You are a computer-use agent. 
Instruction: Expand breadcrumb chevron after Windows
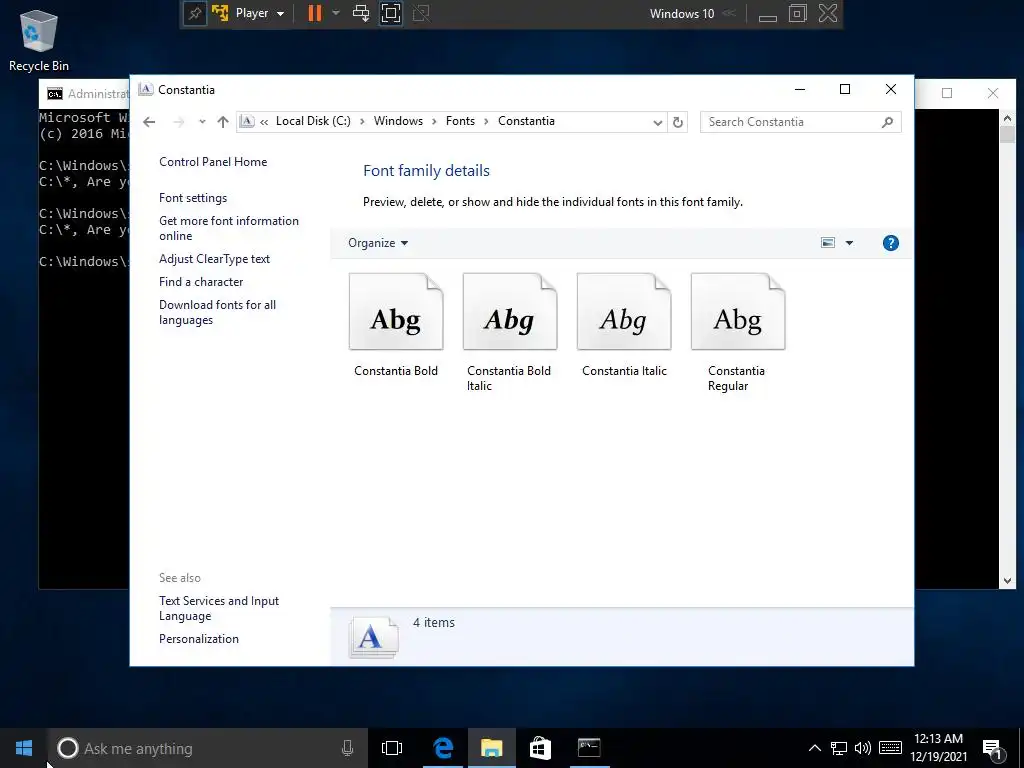coord(434,121)
